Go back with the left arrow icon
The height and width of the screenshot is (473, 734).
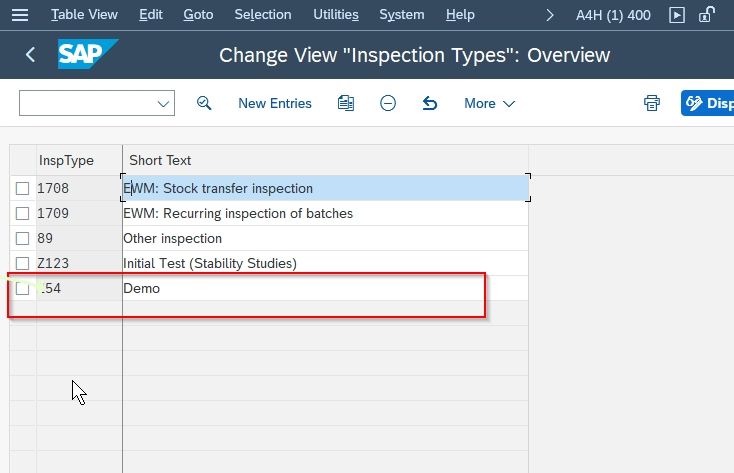30,55
